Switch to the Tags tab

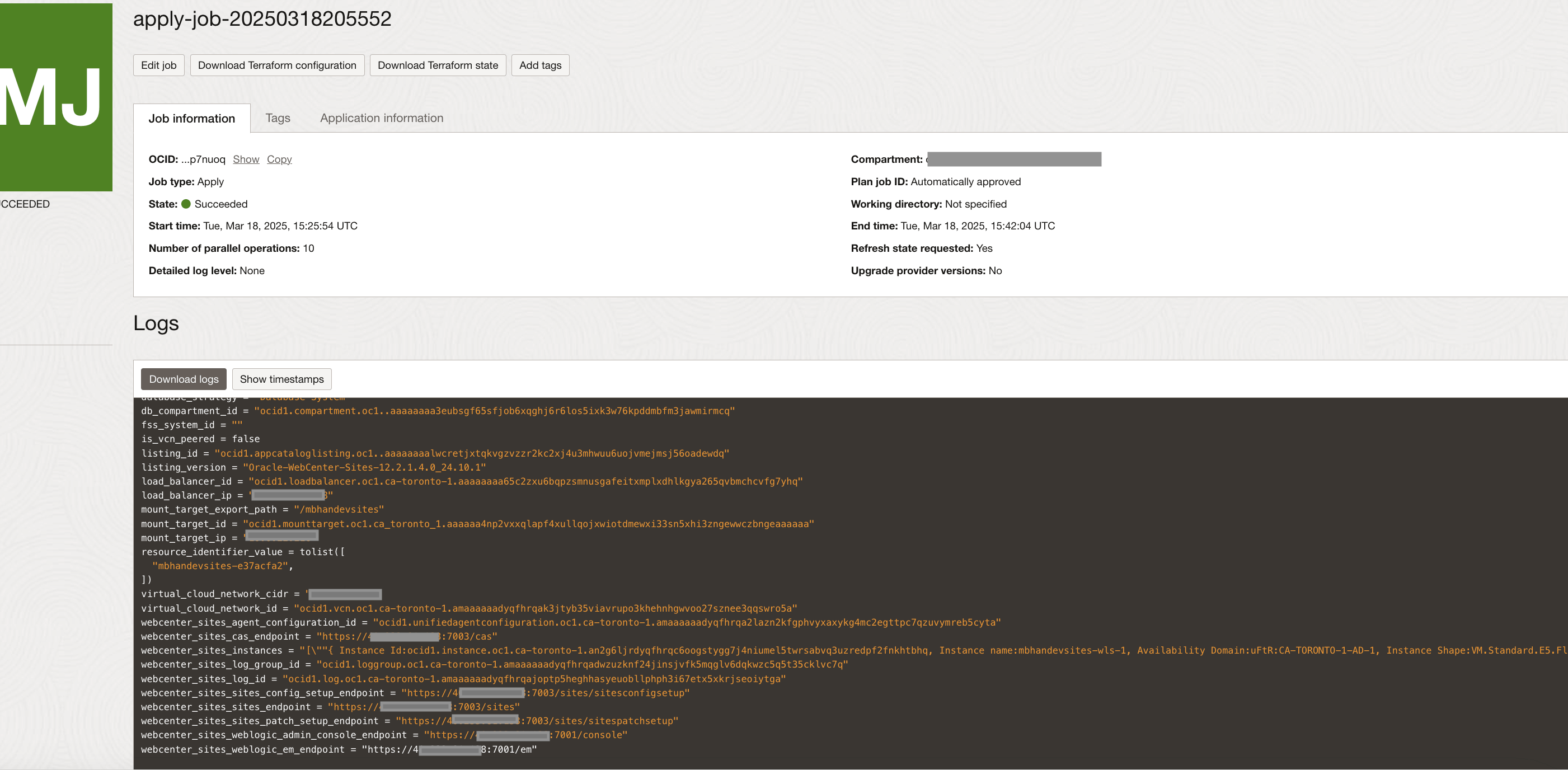278,118
